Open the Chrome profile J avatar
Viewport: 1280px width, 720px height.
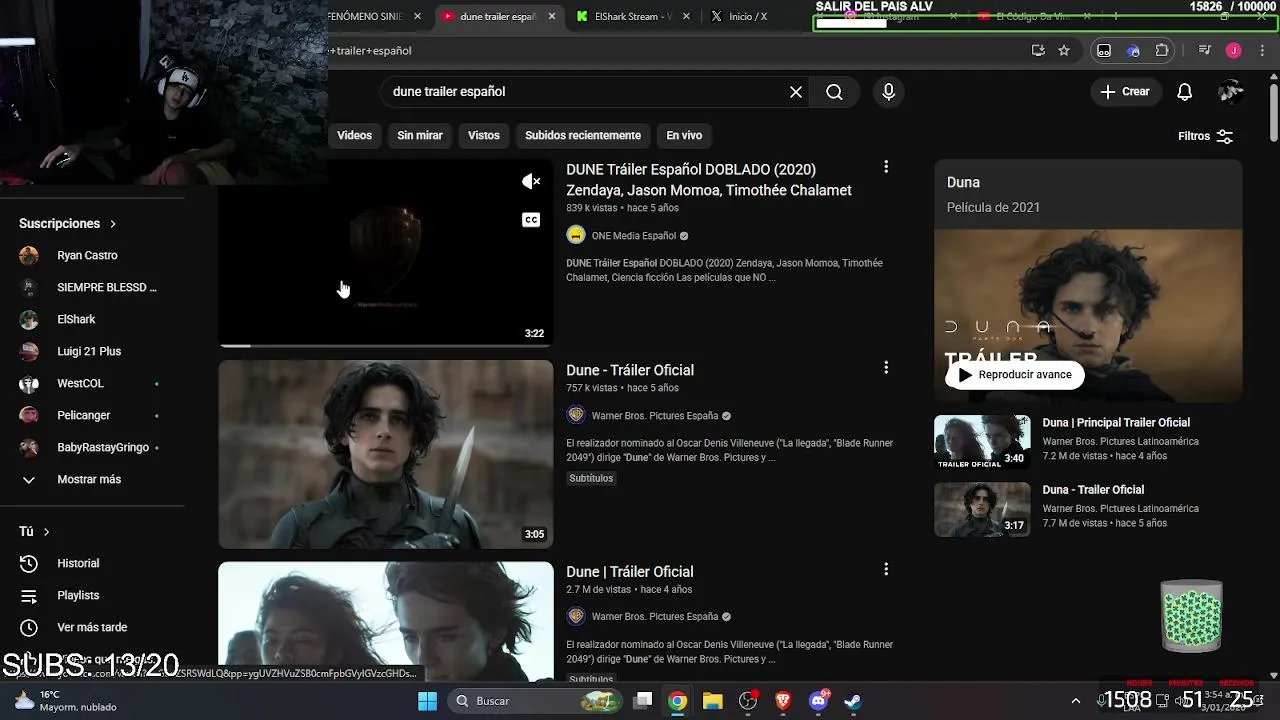[1233, 51]
